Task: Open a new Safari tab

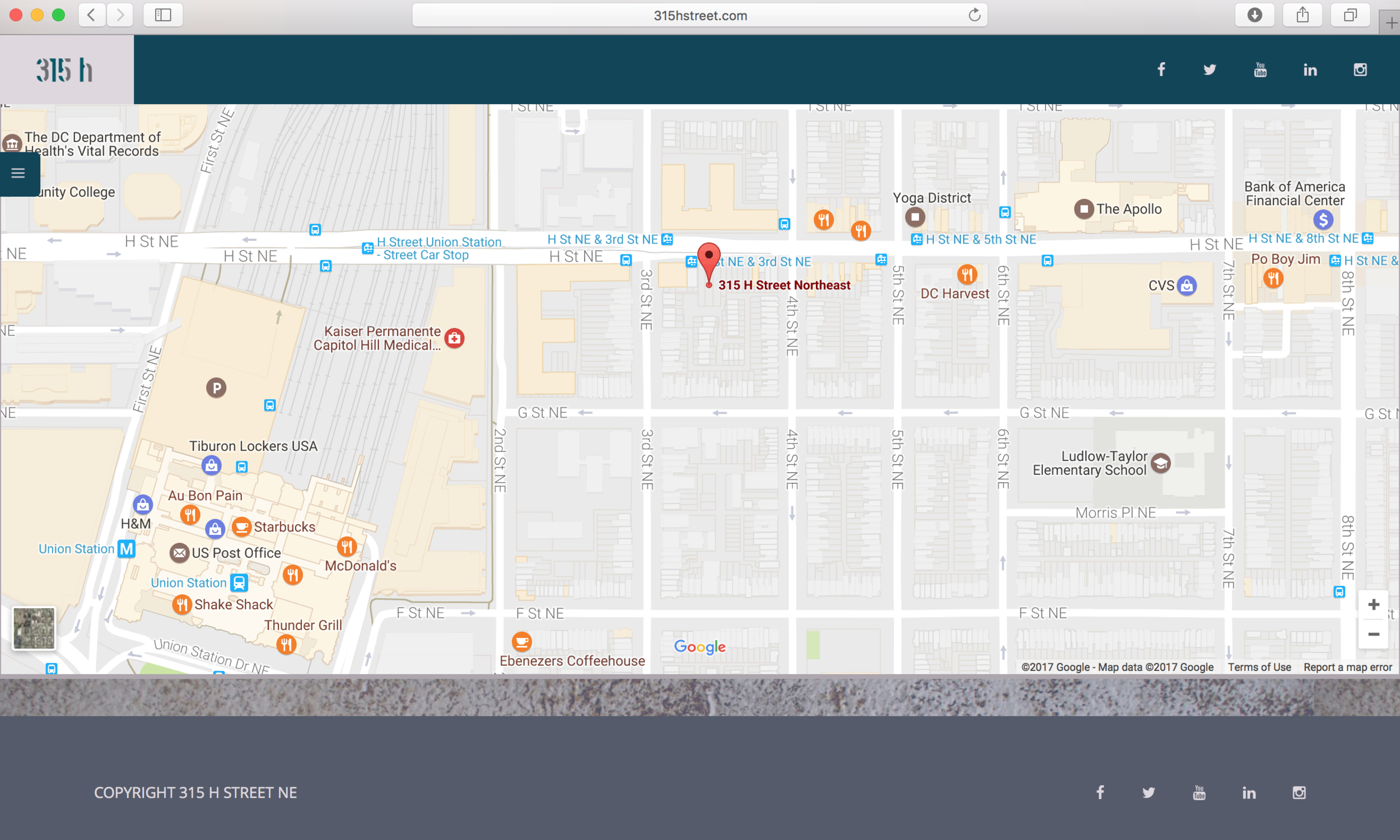Action: (x=1390, y=23)
